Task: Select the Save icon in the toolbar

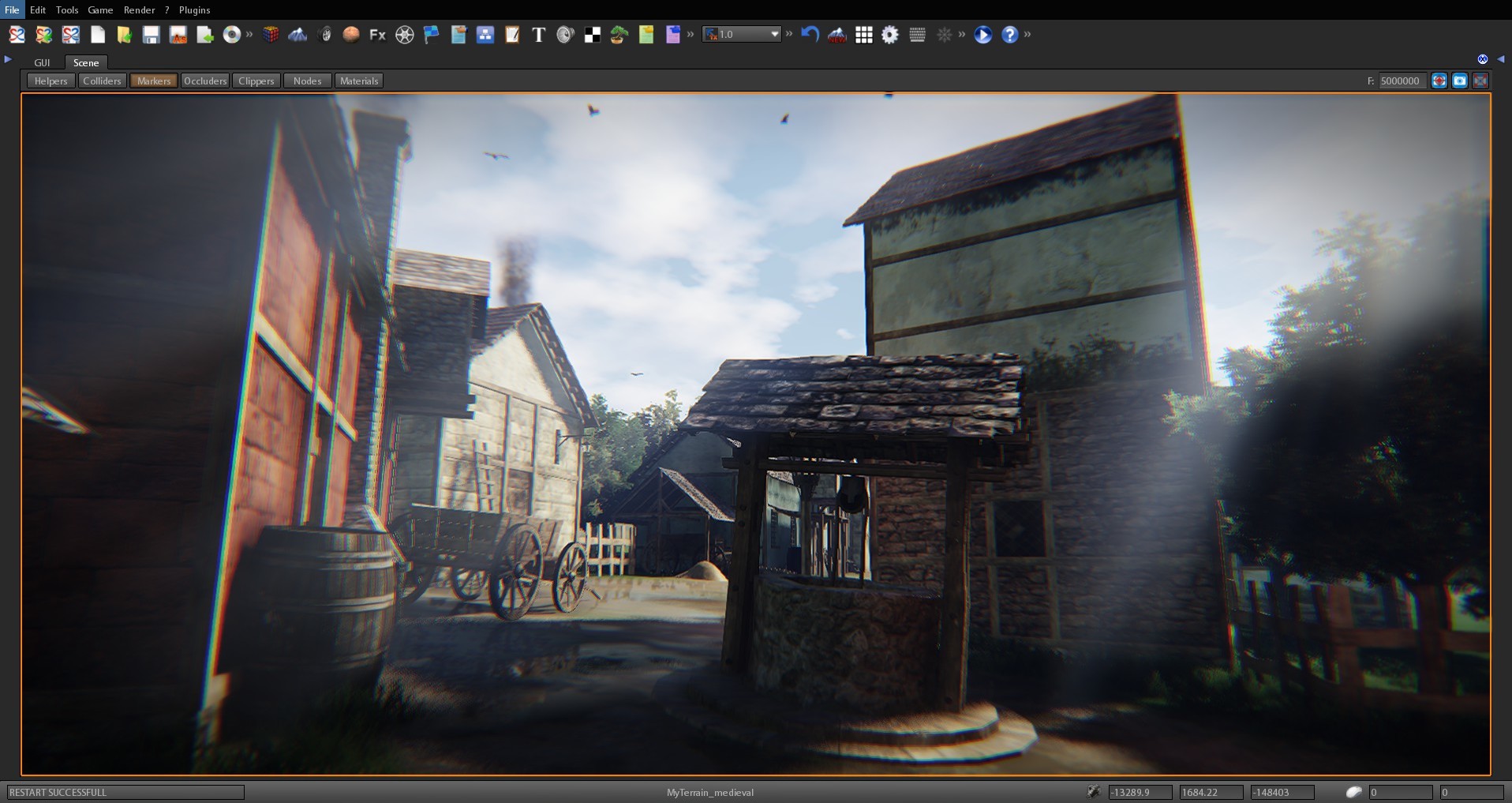Action: [x=151, y=35]
